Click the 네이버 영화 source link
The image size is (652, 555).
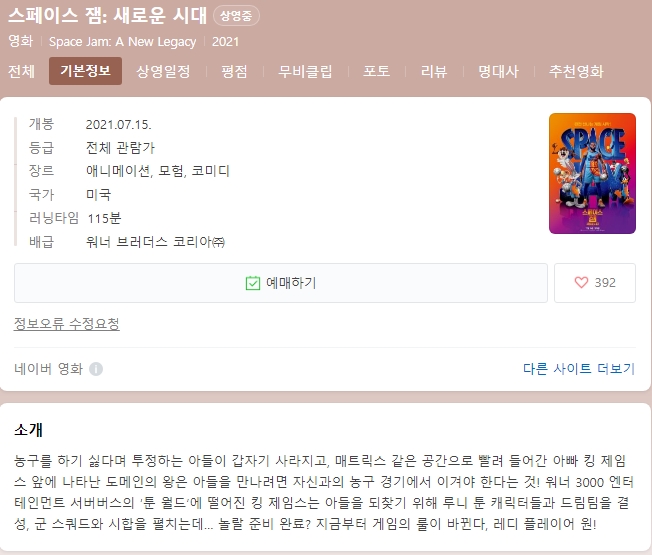[x=48, y=369]
